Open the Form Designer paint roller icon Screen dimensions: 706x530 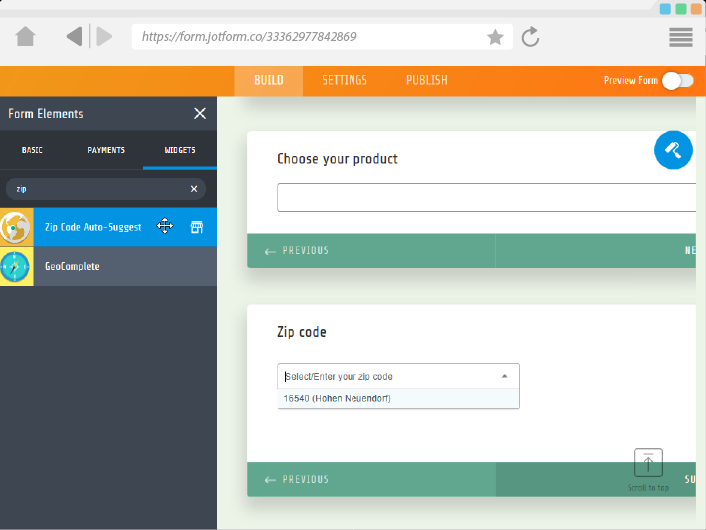(673, 150)
